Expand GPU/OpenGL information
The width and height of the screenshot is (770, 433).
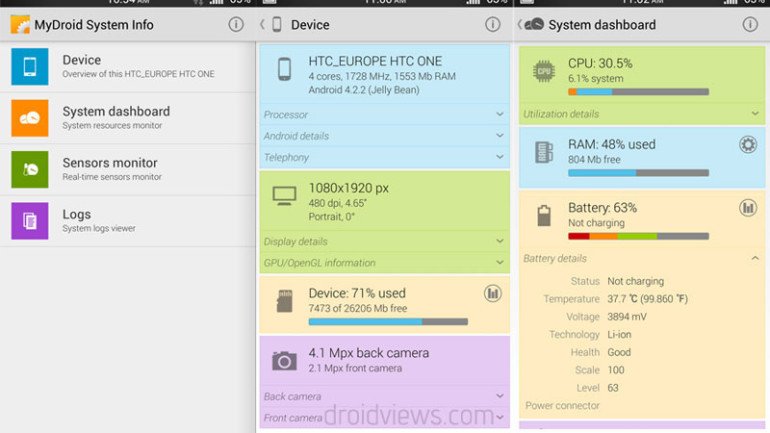click(385, 263)
